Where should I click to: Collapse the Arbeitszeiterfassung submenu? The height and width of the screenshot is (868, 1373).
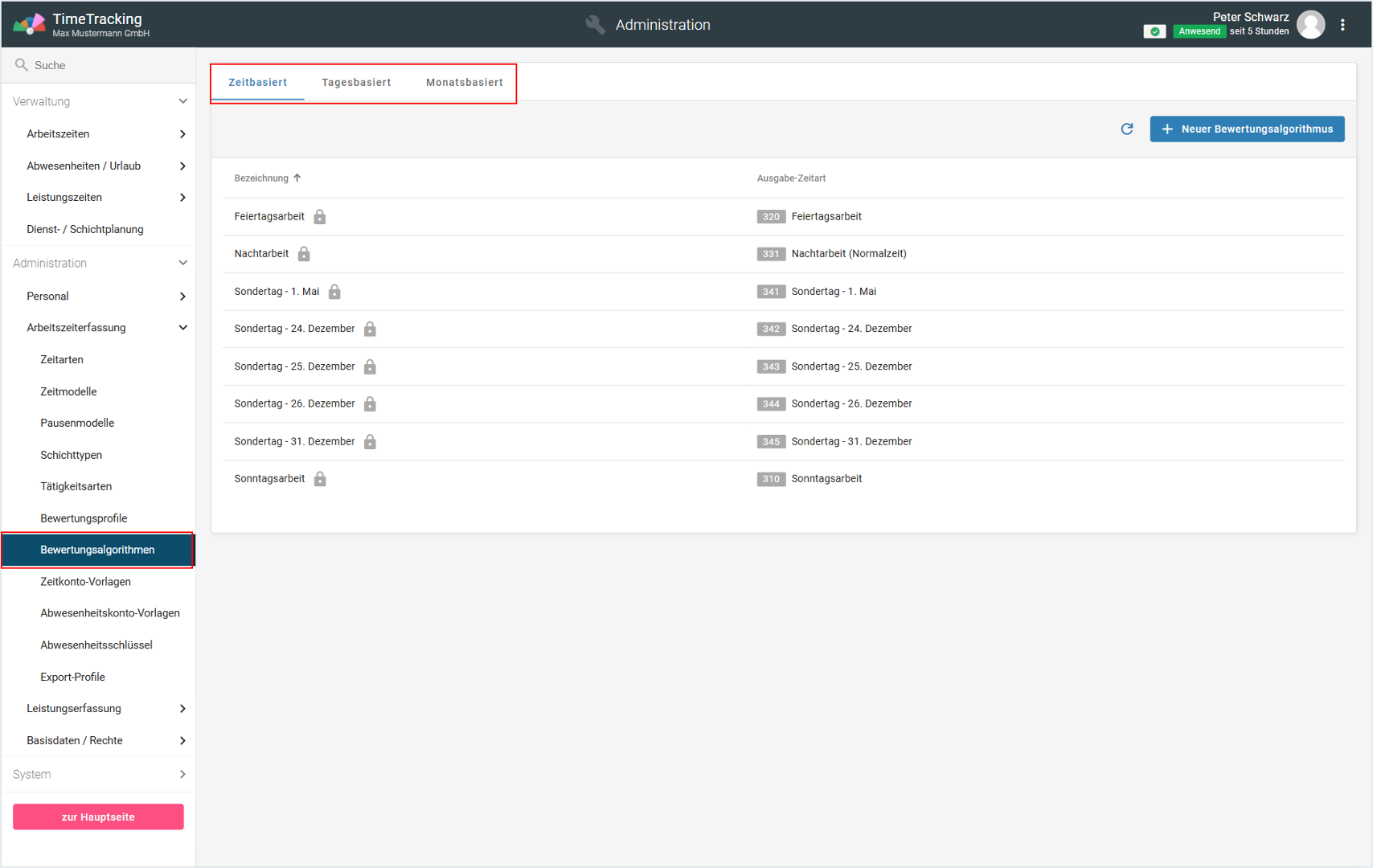click(182, 328)
